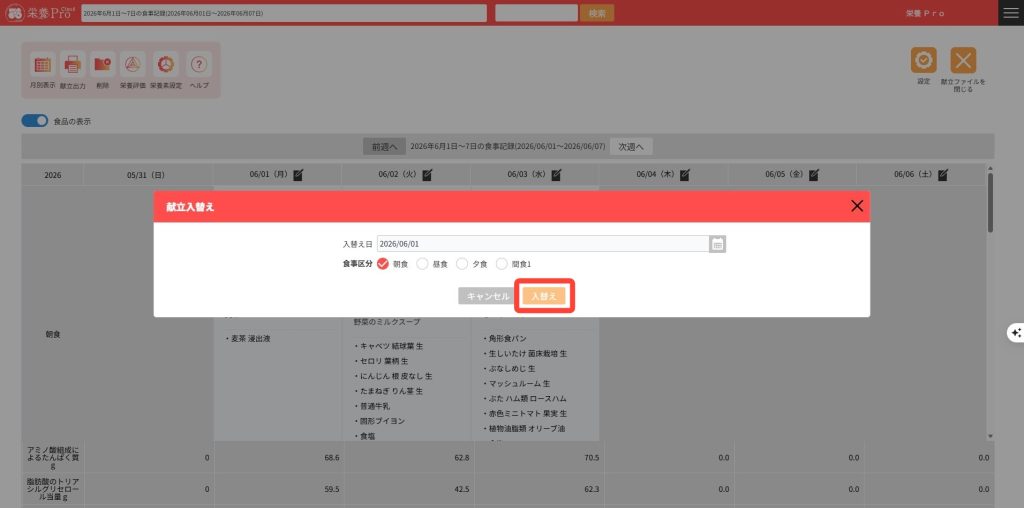Click 献立ファイルを閉じる X icon

click(x=963, y=61)
